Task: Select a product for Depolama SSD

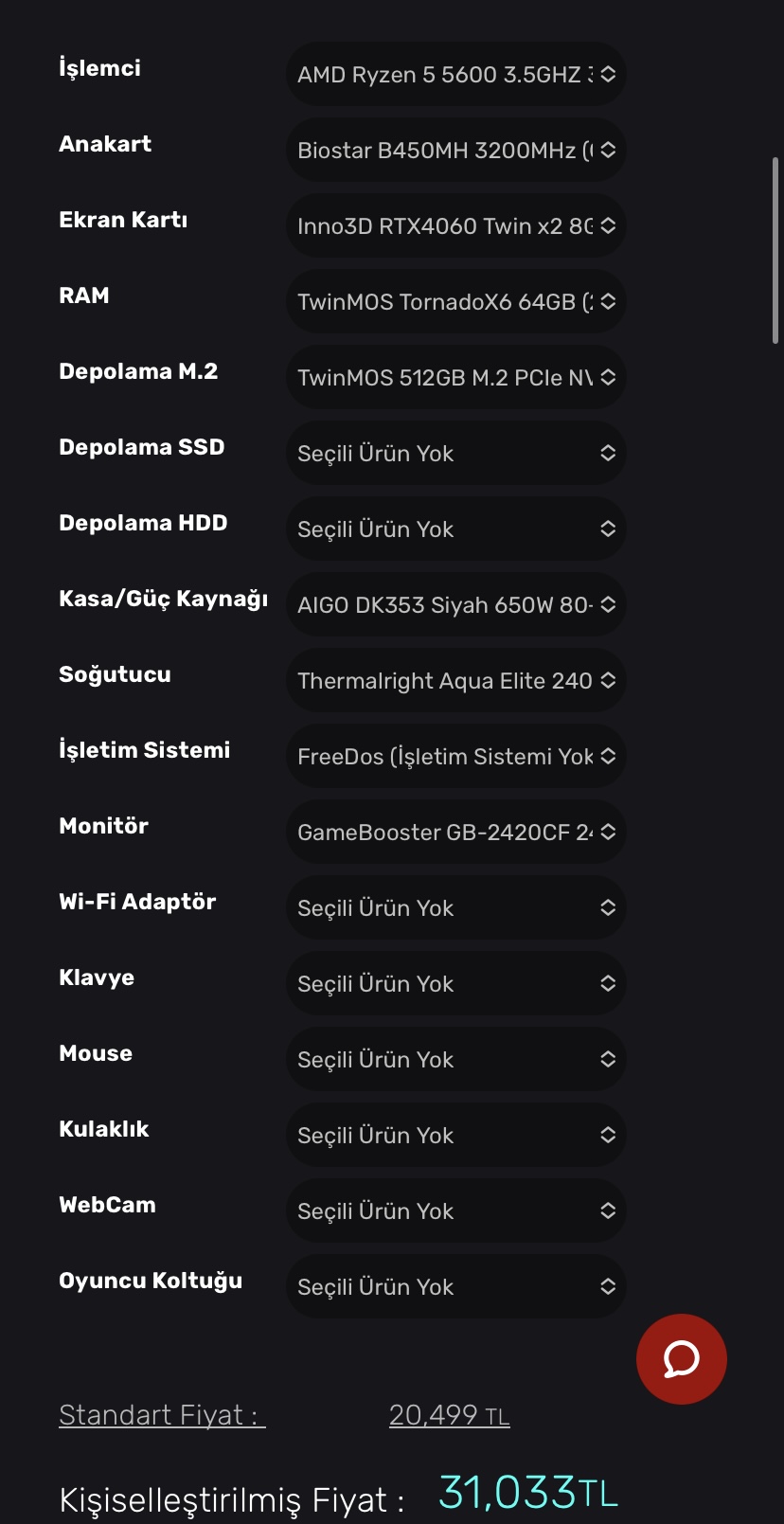Action: click(x=455, y=454)
